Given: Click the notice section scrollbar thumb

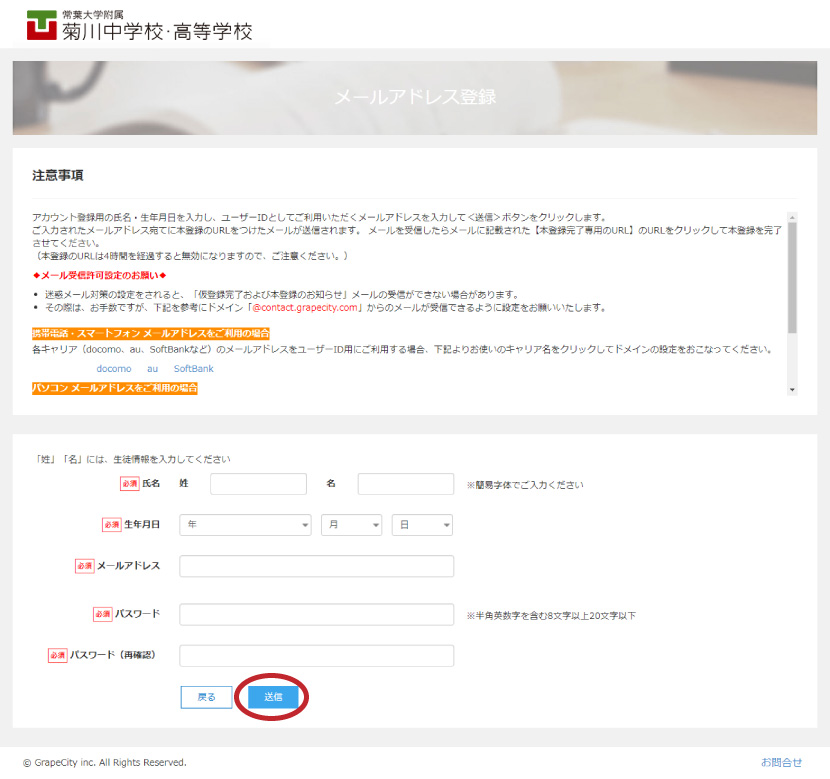Looking at the screenshot, I should [793, 276].
